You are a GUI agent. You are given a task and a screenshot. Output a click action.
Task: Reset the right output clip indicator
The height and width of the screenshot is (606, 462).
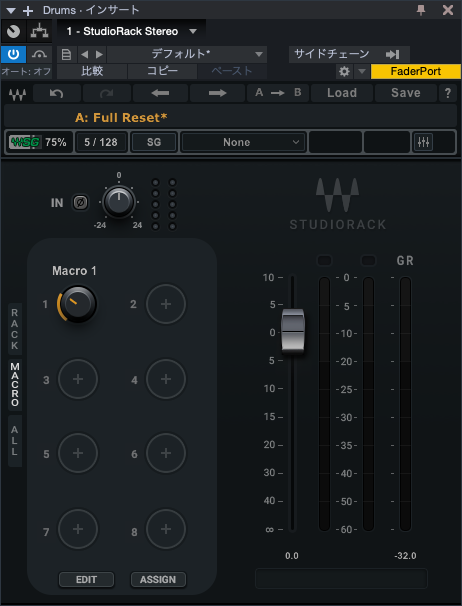[x=368, y=261]
